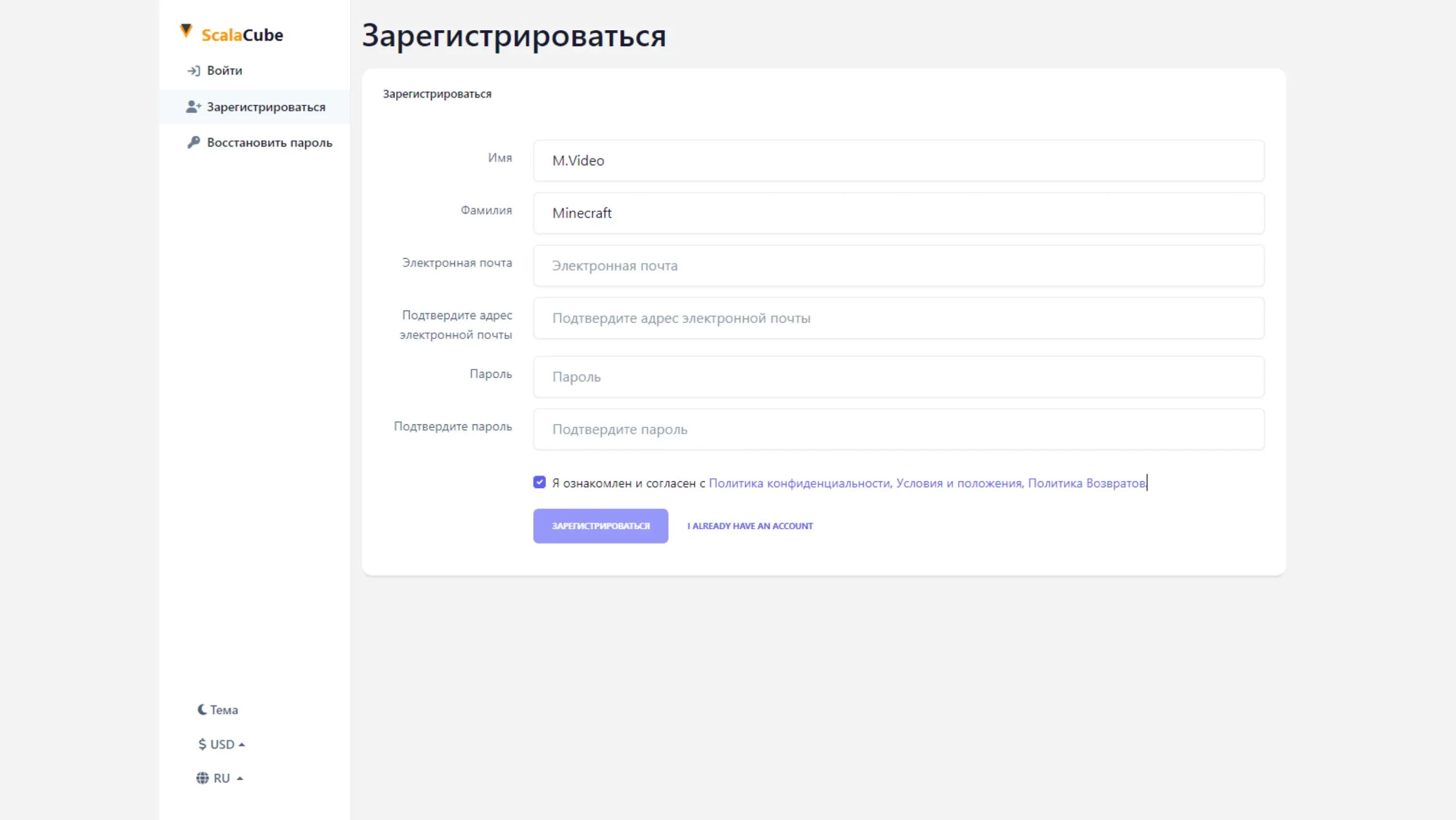Focus the Электронная почта input field
The image size is (1456, 820).
(898, 266)
